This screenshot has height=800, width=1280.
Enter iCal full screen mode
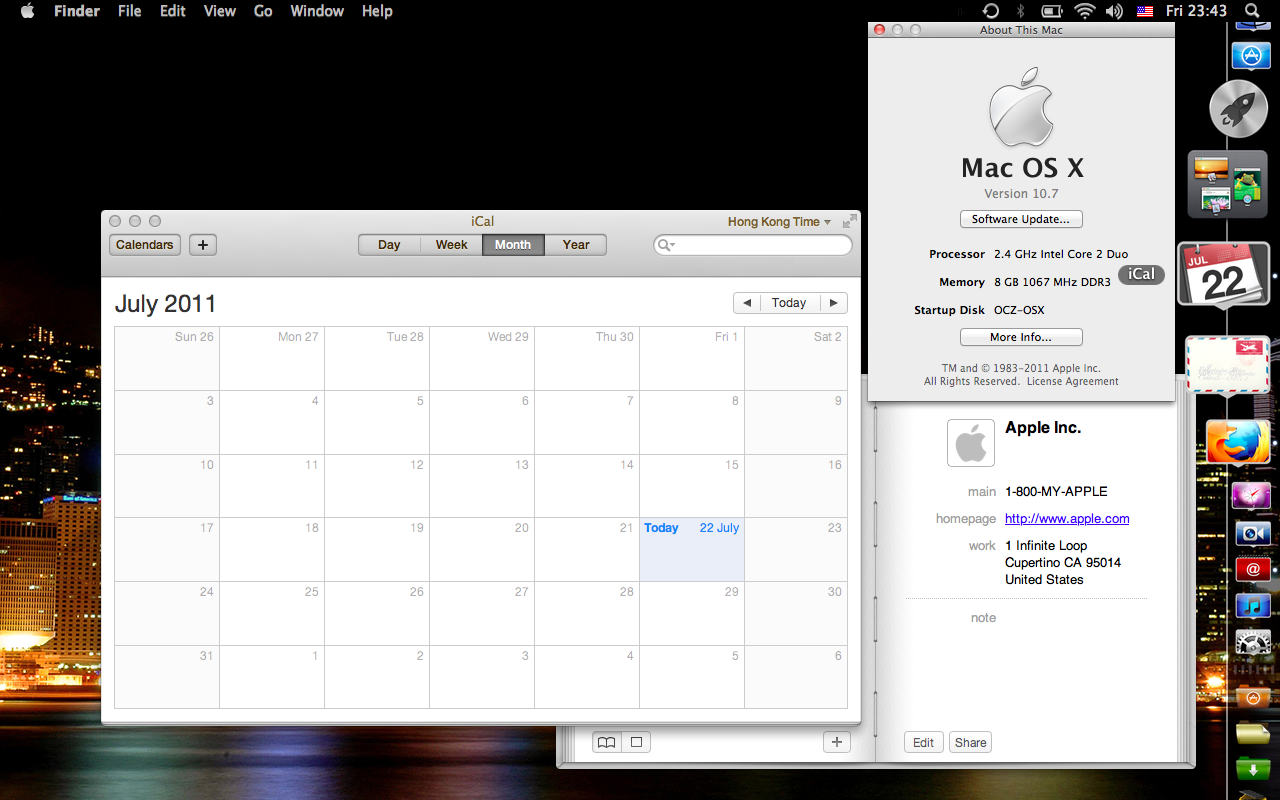tap(850, 221)
